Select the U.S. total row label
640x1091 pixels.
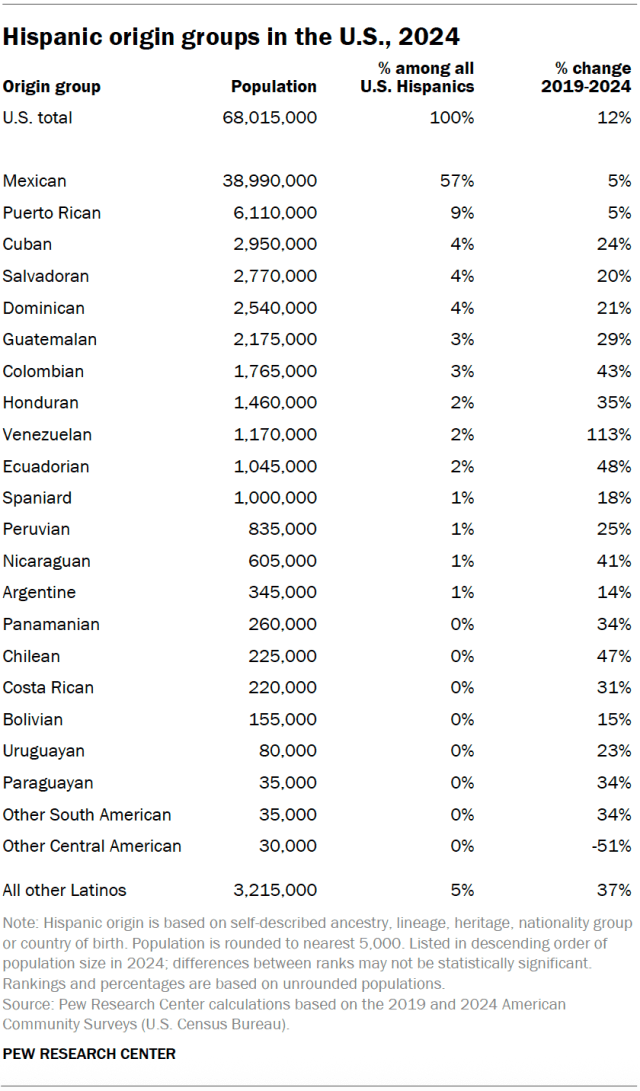pyautogui.click(x=38, y=118)
